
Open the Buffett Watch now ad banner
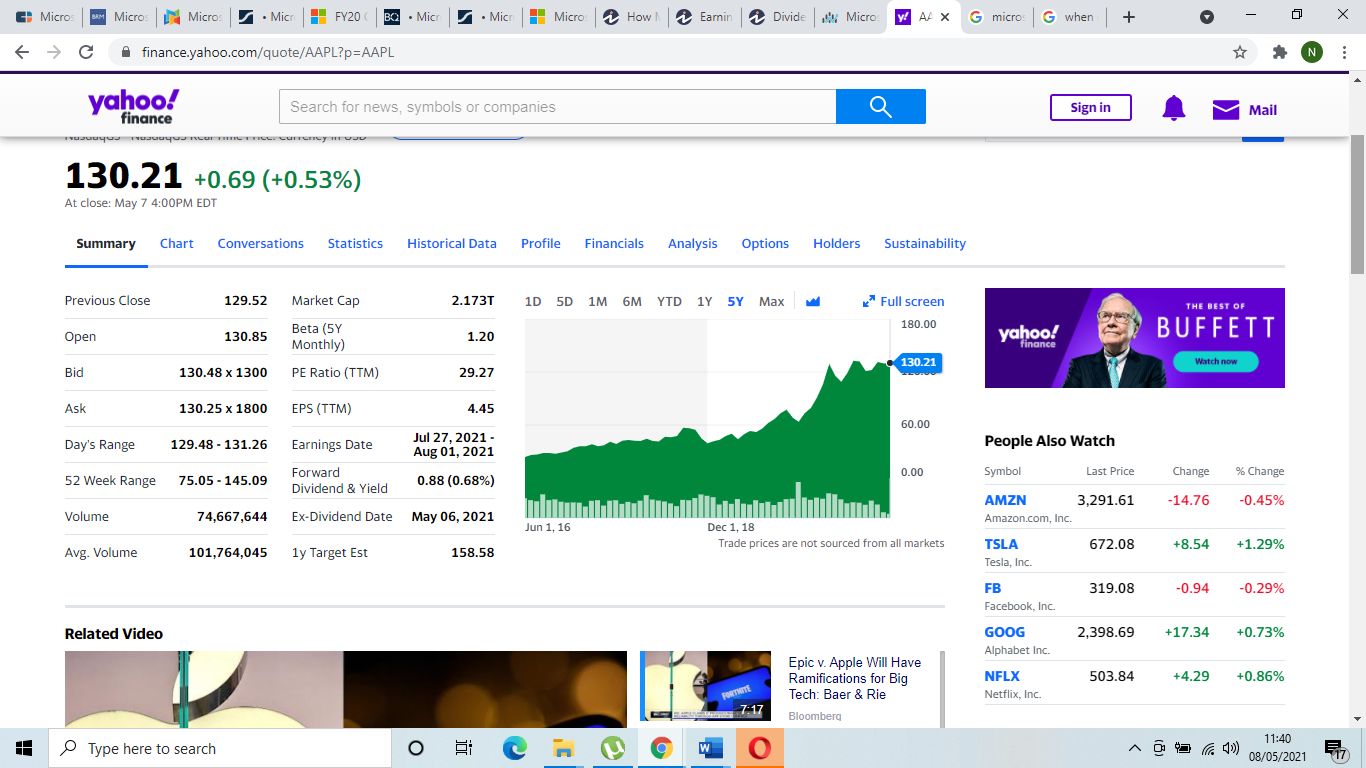(1135, 338)
